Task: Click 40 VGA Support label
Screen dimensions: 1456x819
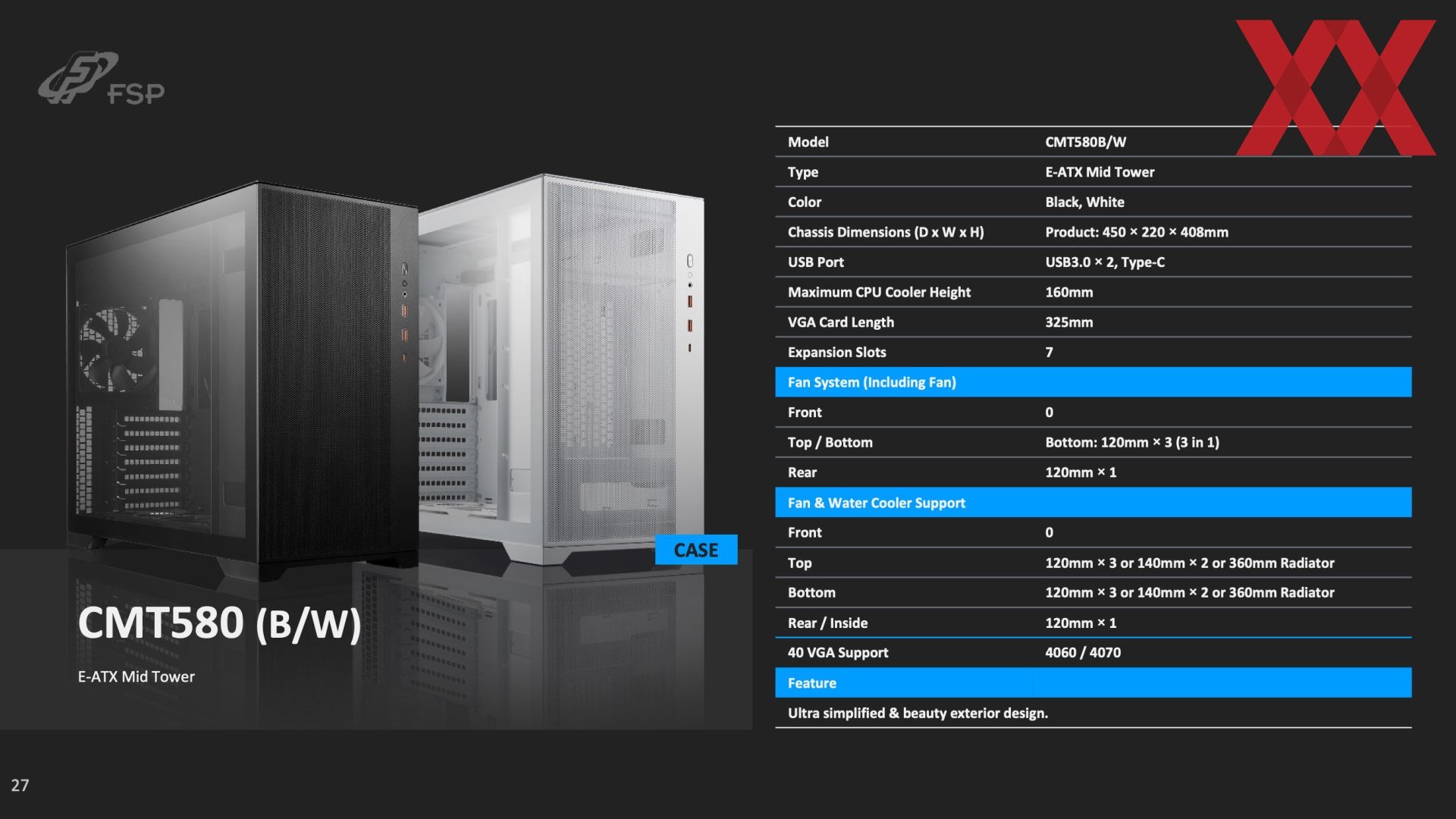Action: point(837,652)
